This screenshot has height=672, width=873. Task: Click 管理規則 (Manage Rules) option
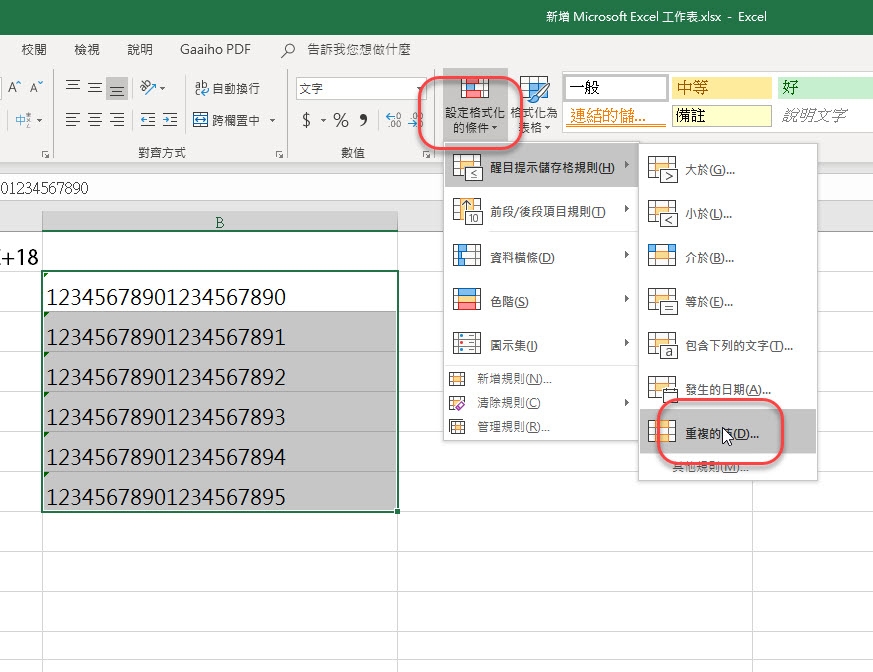pos(514,427)
